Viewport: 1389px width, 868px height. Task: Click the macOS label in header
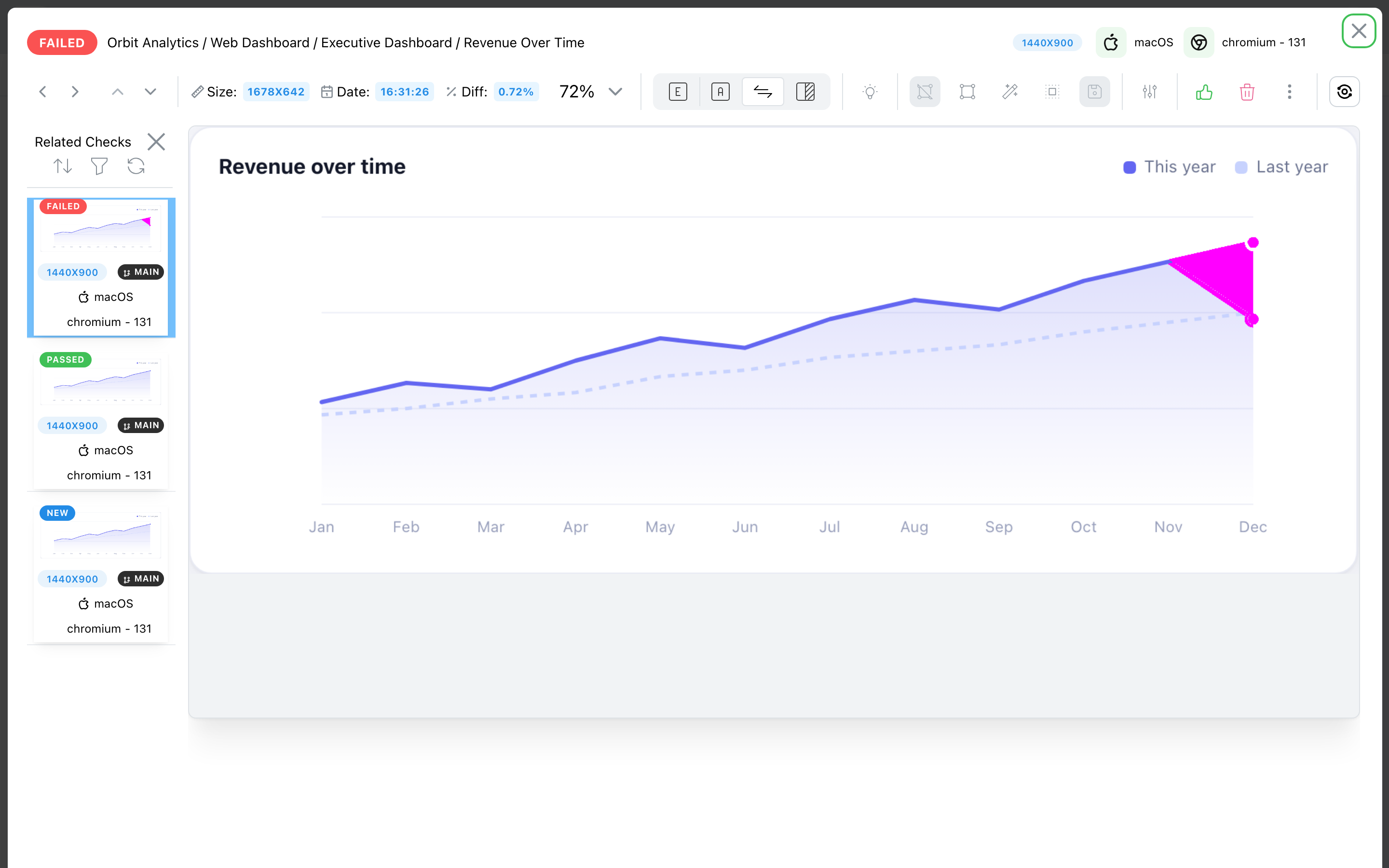tap(1153, 42)
